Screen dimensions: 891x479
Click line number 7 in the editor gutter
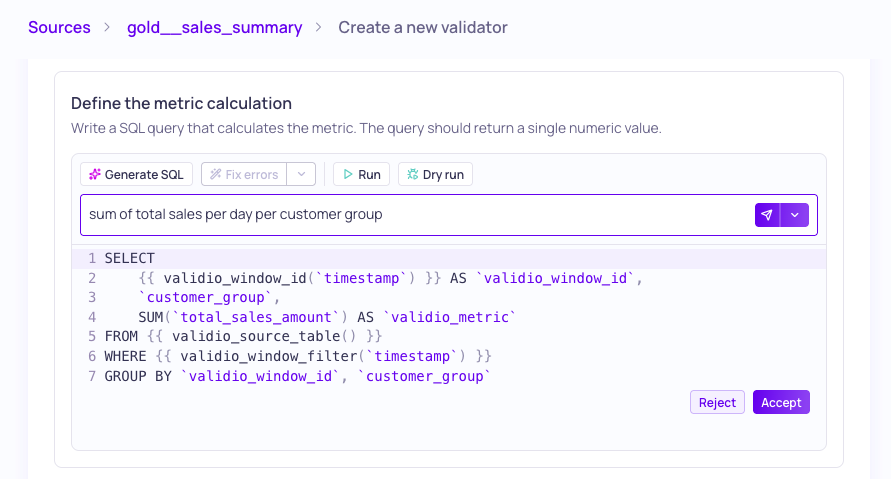[92, 376]
